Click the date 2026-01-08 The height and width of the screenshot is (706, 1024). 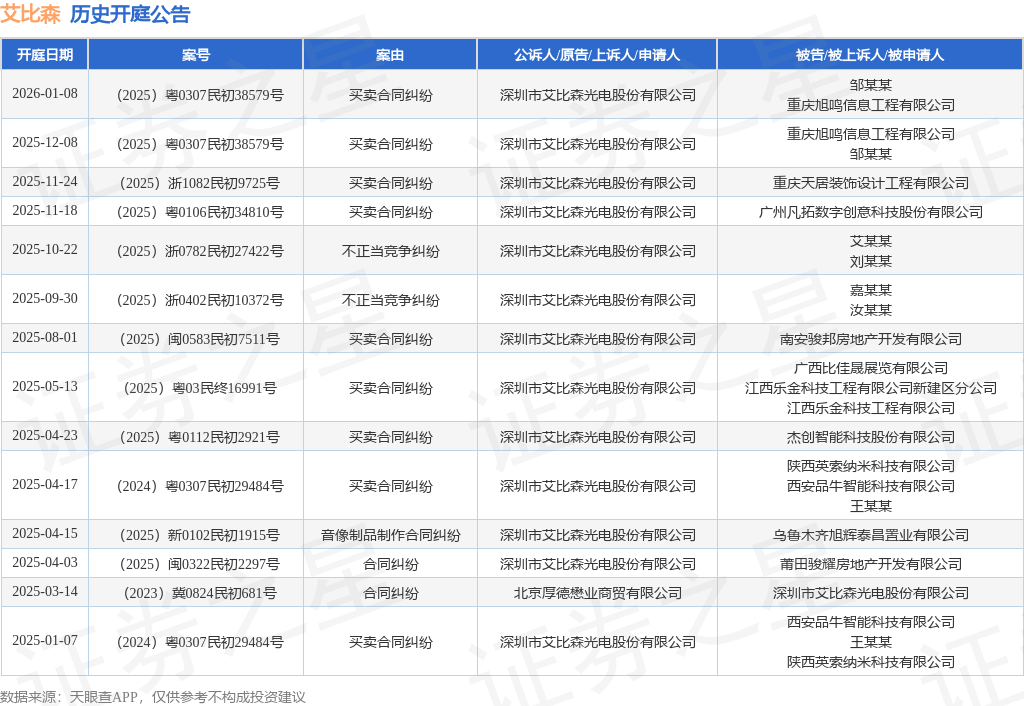click(x=44, y=93)
